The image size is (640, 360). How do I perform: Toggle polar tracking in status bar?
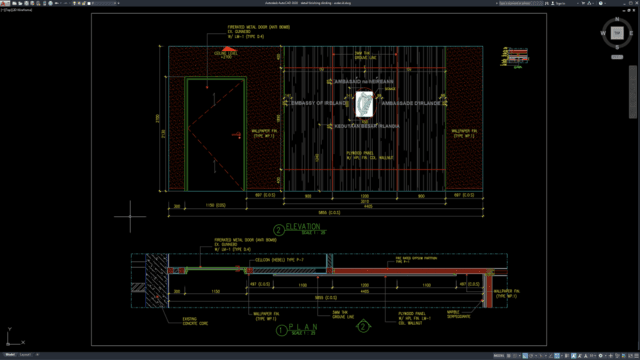(531, 356)
